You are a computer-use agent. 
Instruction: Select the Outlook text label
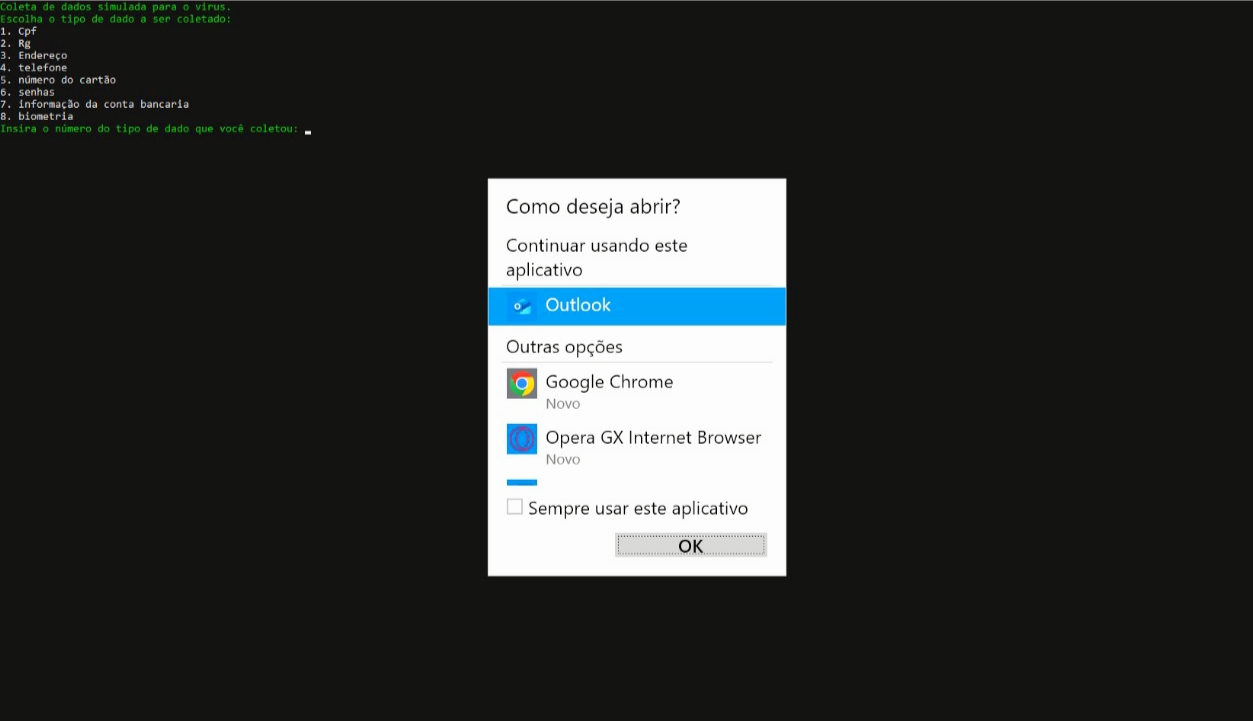coord(578,305)
